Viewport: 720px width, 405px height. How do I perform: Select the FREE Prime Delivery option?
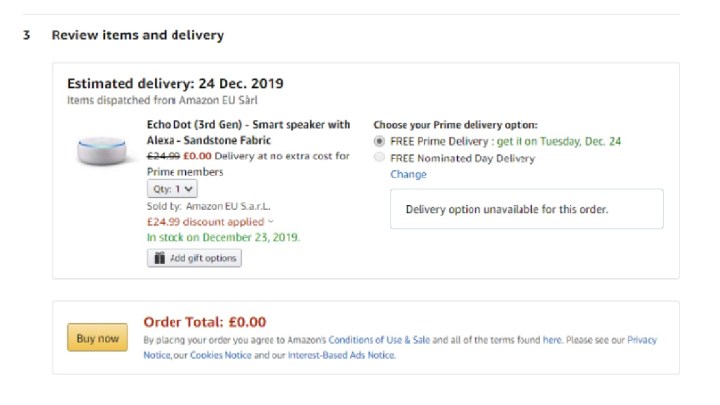coord(379,141)
